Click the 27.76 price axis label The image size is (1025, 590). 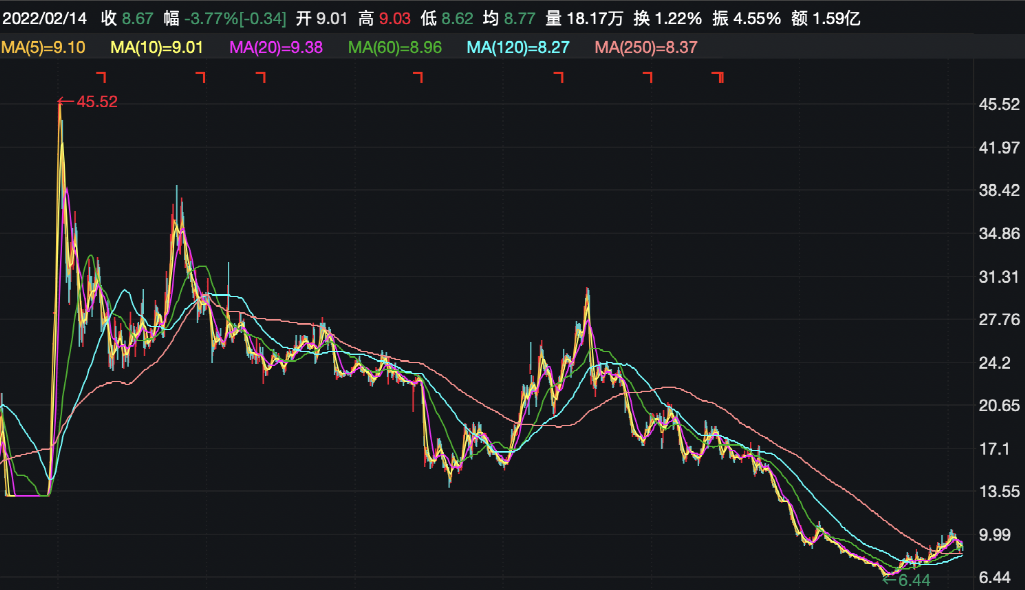click(x=999, y=320)
